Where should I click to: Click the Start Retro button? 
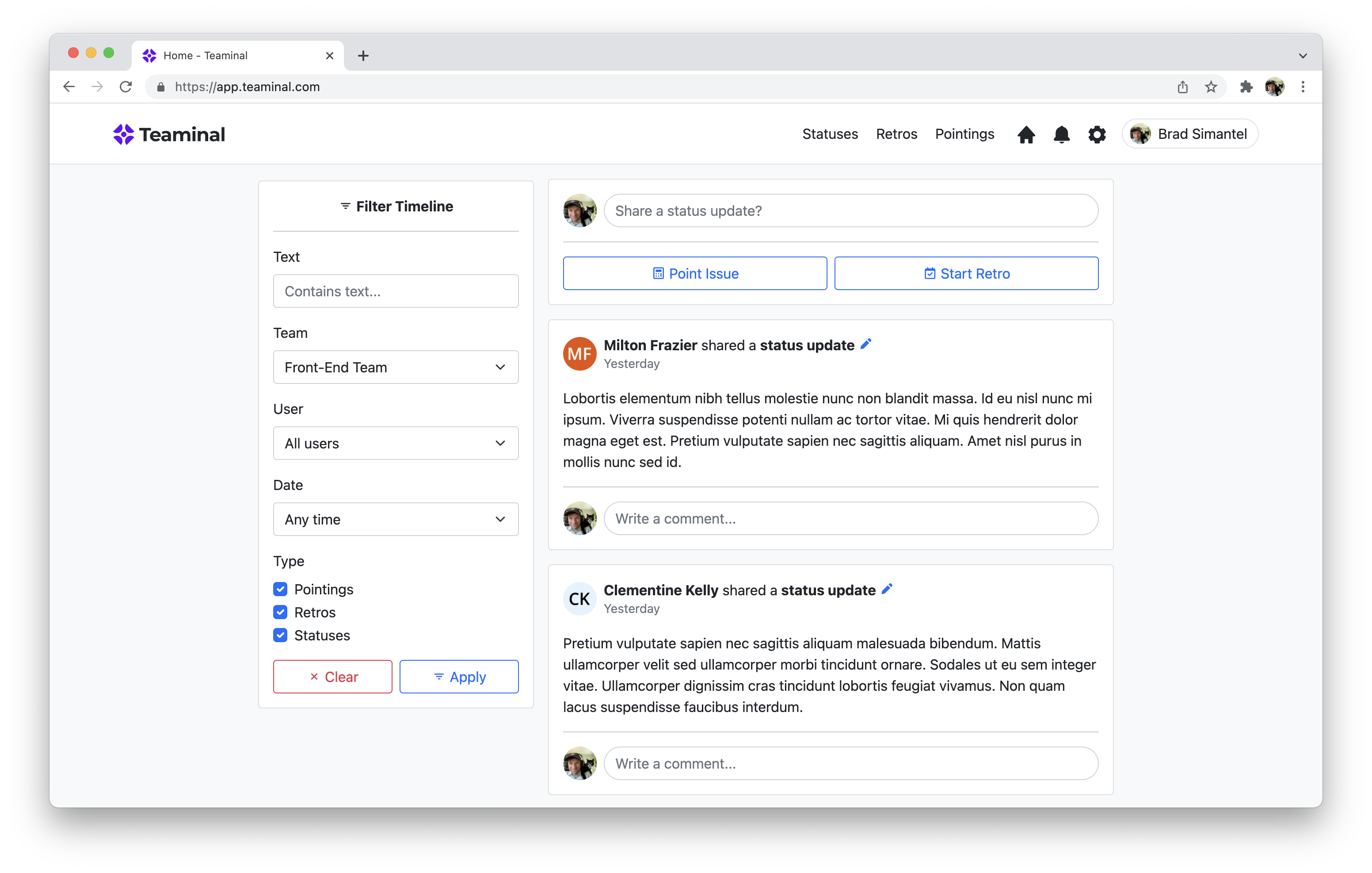[x=966, y=274]
